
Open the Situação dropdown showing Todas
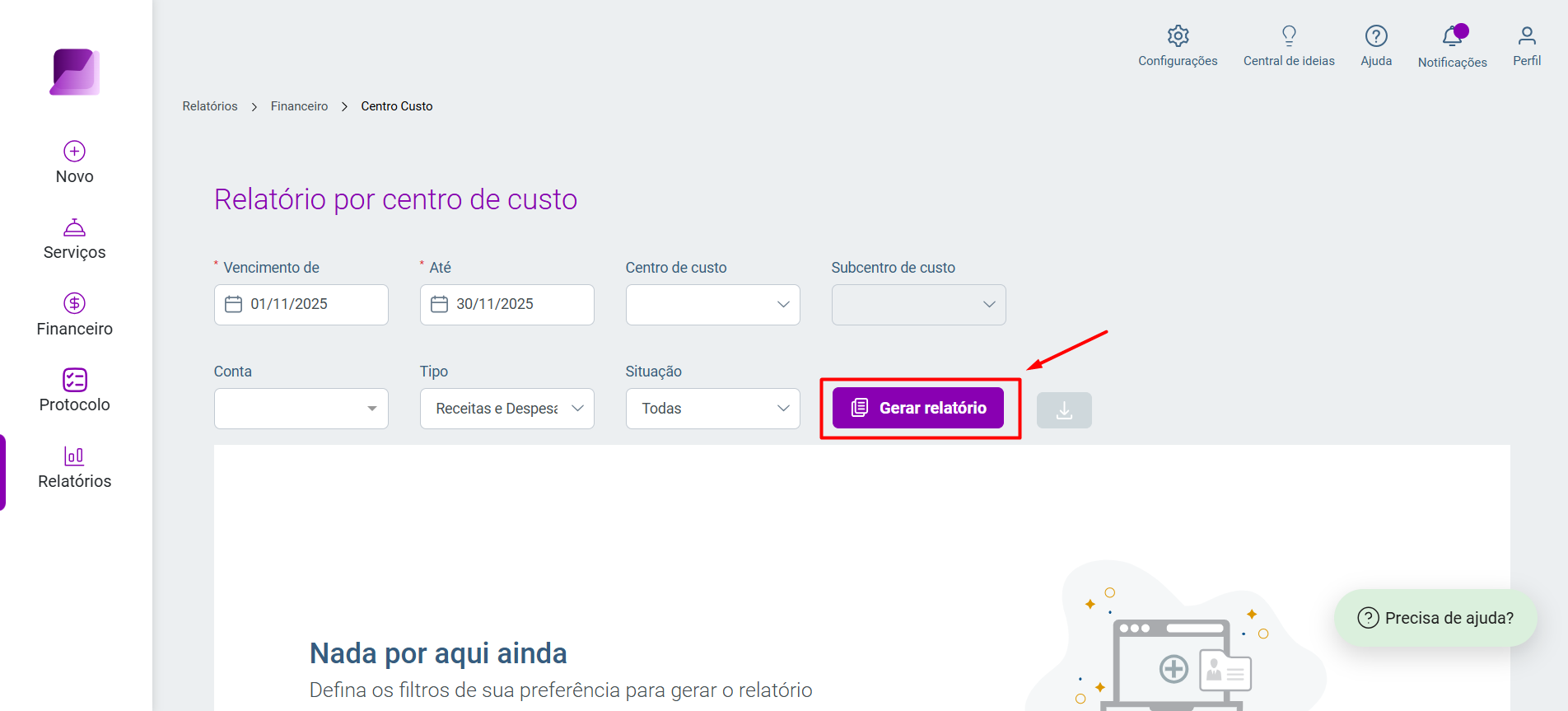tap(713, 409)
